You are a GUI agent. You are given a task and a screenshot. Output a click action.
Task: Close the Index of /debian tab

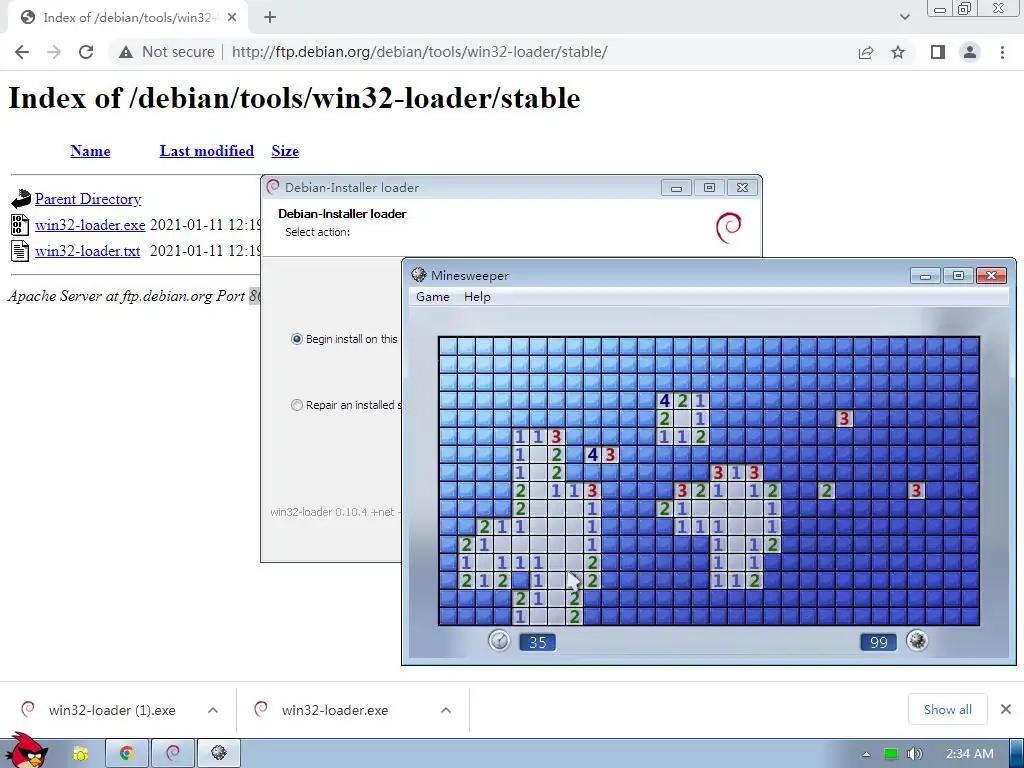pos(232,18)
